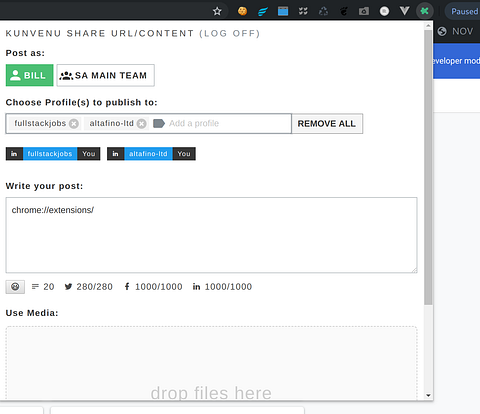The width and height of the screenshot is (480, 414).
Task: Click the Paused profile button
Action: tap(463, 11)
